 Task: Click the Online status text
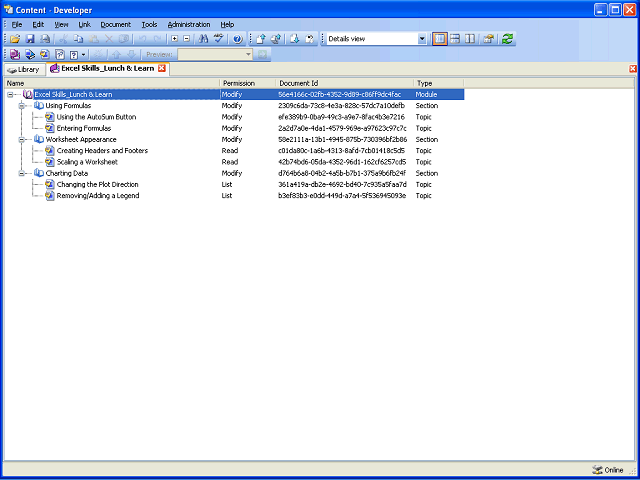(614, 470)
